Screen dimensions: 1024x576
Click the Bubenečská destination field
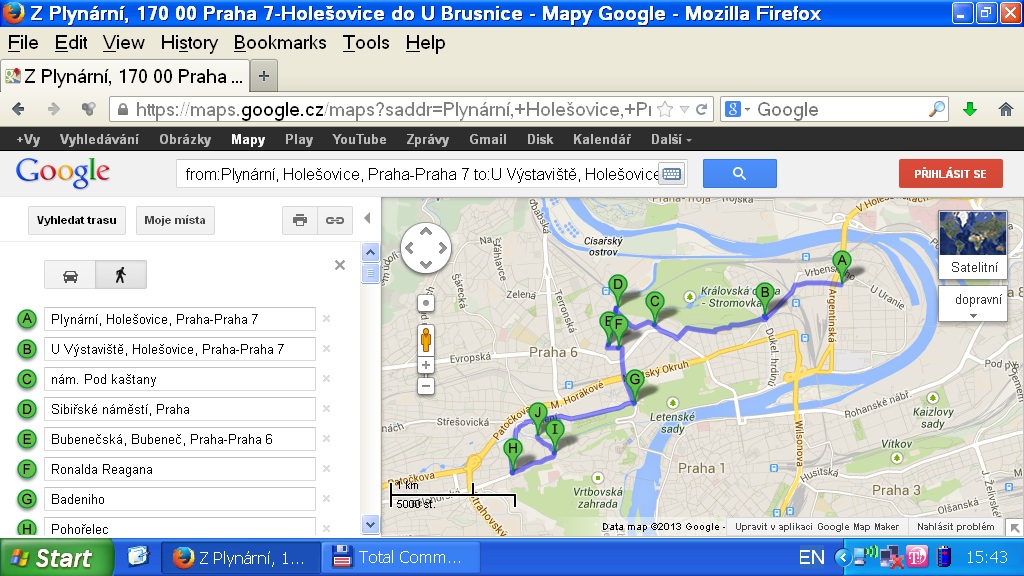coord(180,439)
